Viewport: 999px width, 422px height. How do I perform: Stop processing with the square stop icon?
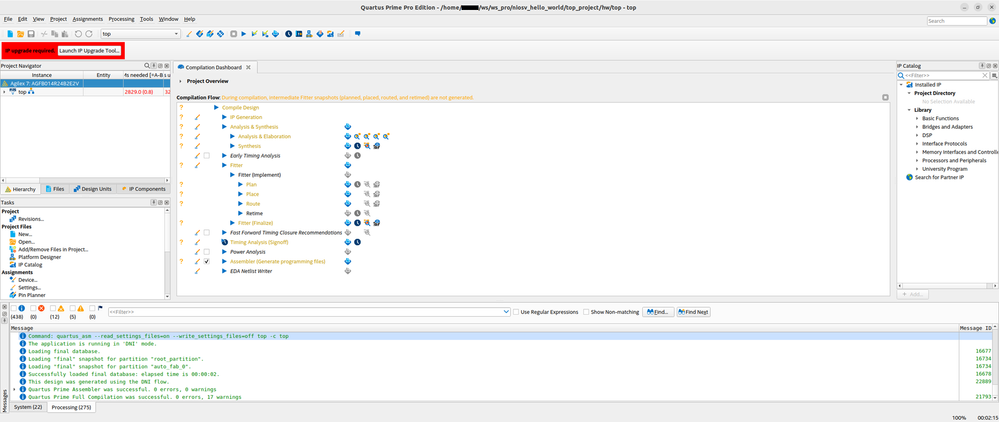pyautogui.click(x=234, y=34)
